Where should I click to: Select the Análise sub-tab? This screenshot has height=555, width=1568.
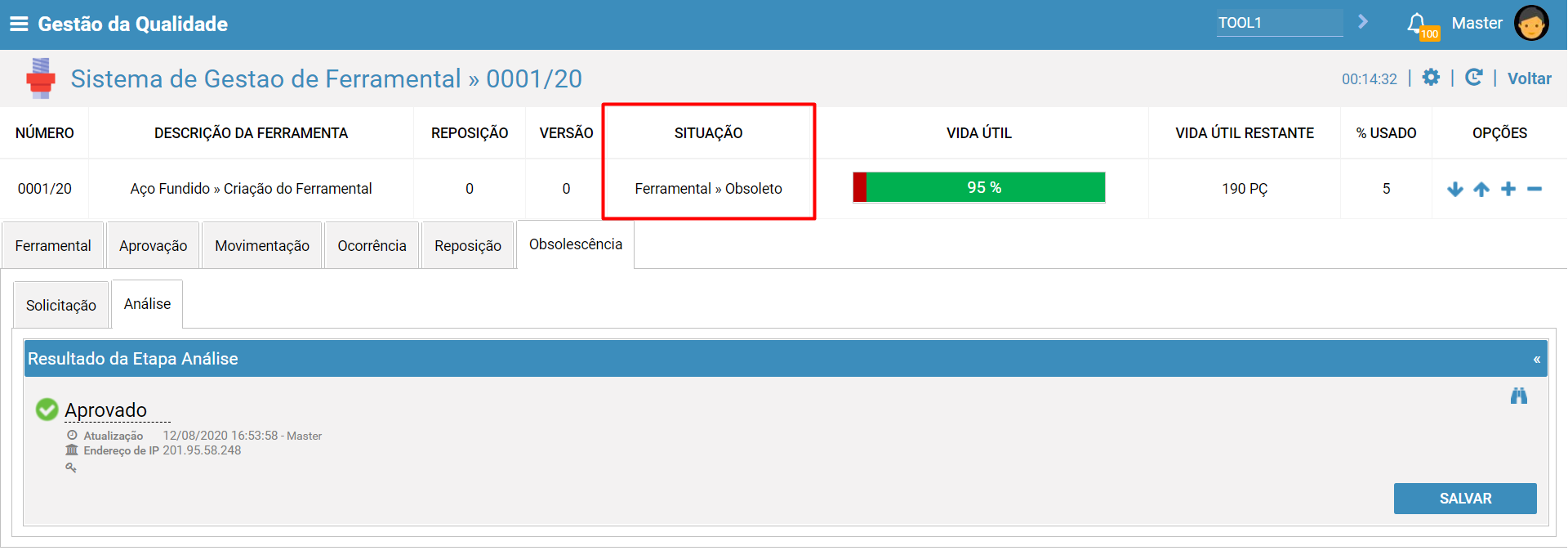(x=147, y=304)
